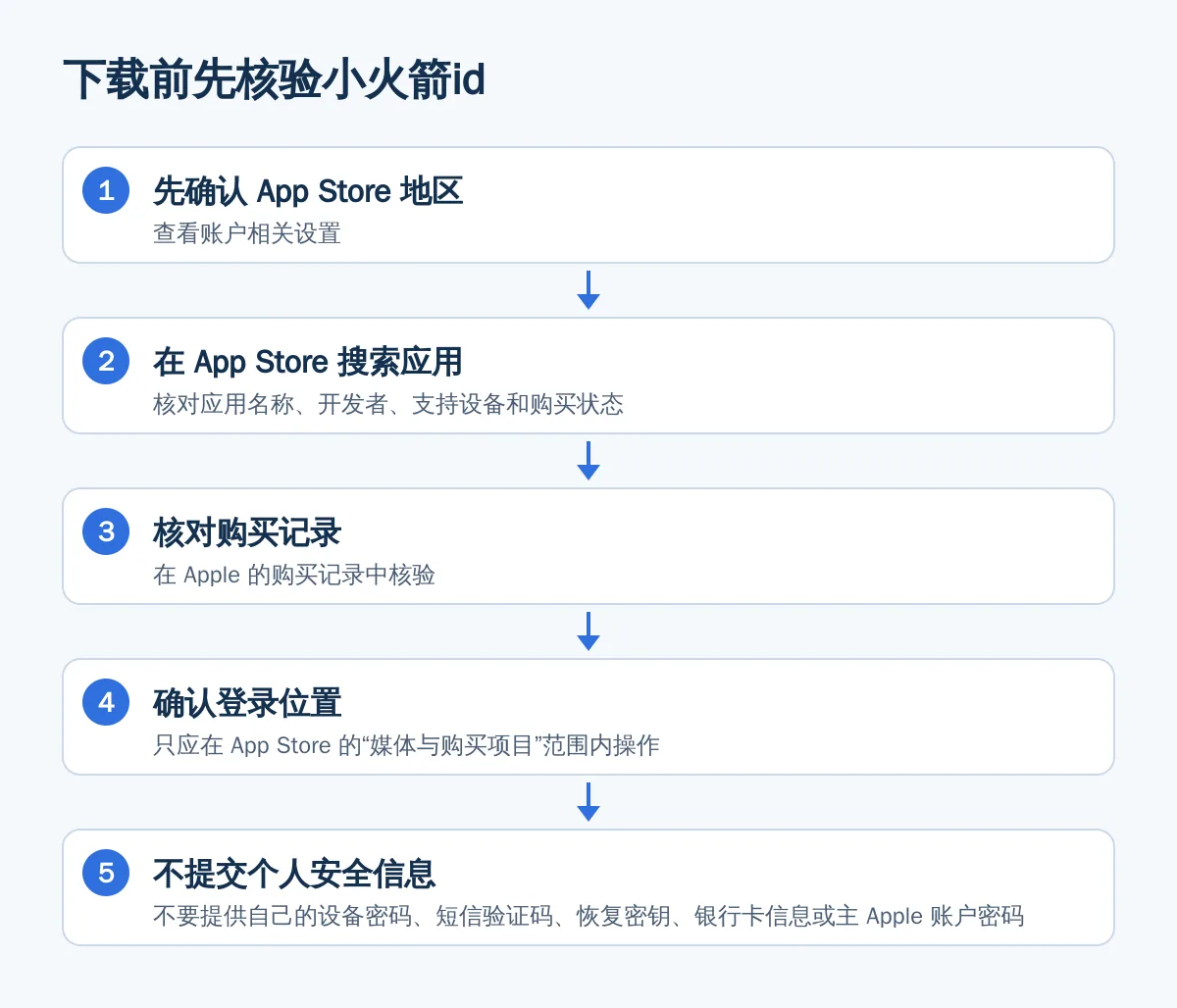Click the subtitle 查看账户相关设置

(x=247, y=233)
